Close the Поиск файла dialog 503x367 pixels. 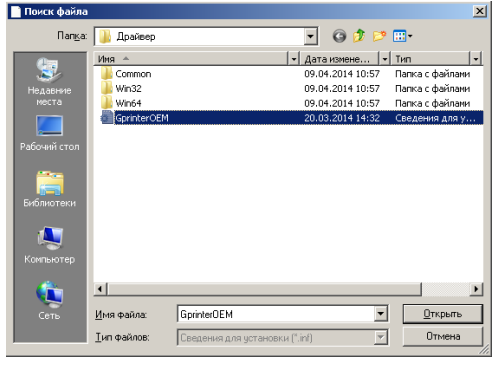479,11
